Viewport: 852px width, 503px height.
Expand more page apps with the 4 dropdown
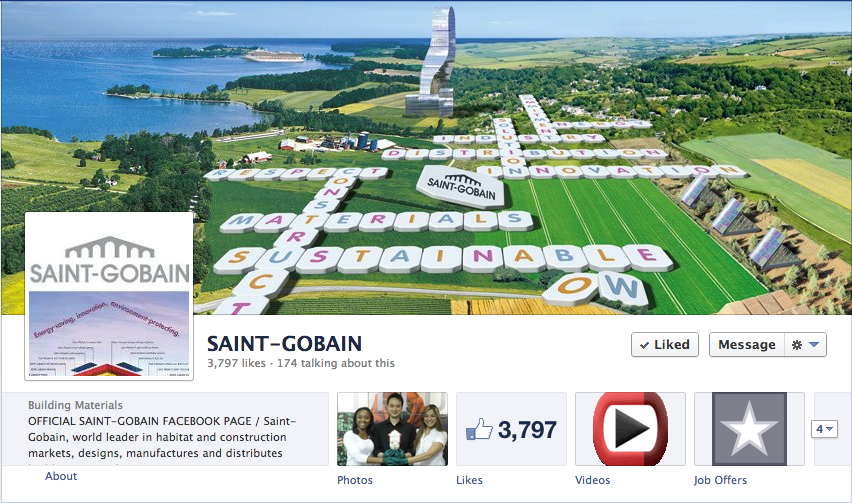click(x=824, y=429)
